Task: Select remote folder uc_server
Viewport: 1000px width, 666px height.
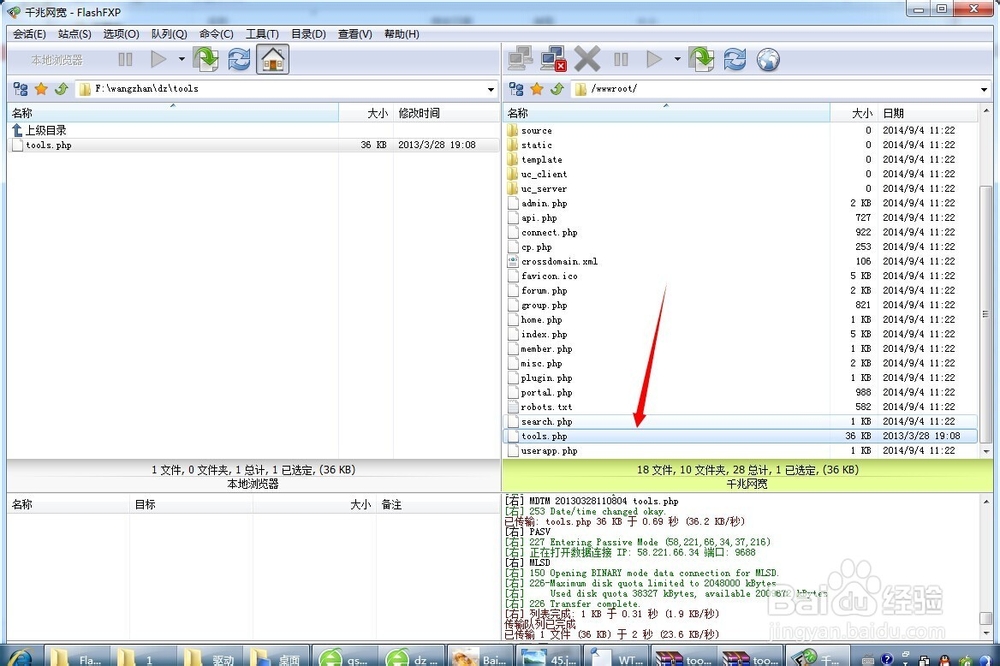Action: click(740, 189)
